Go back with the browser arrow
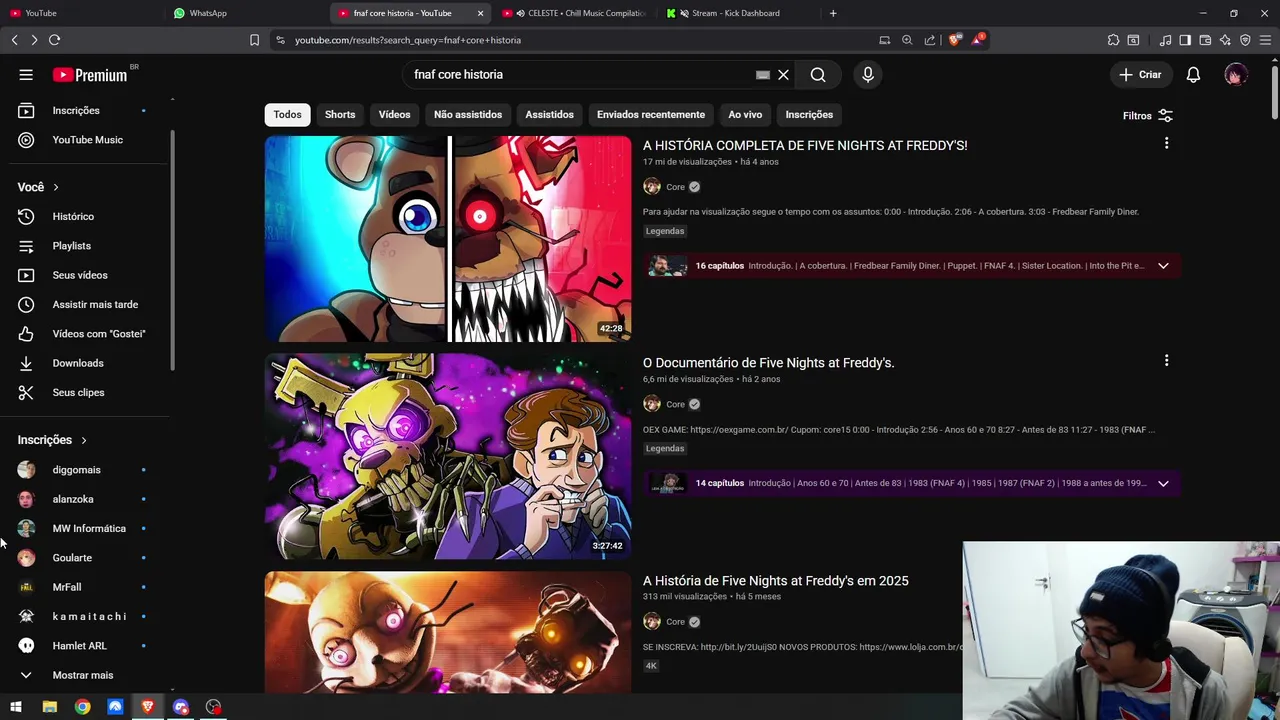 [x=14, y=40]
